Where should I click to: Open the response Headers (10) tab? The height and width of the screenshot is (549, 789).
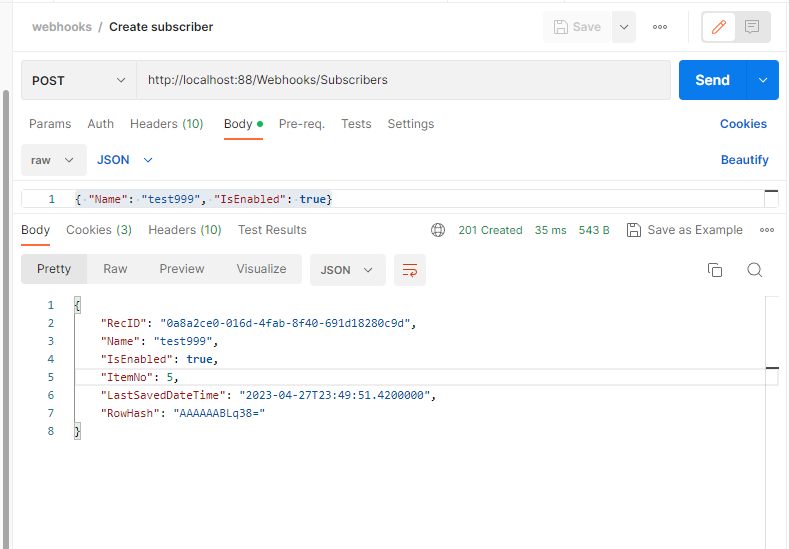click(185, 230)
